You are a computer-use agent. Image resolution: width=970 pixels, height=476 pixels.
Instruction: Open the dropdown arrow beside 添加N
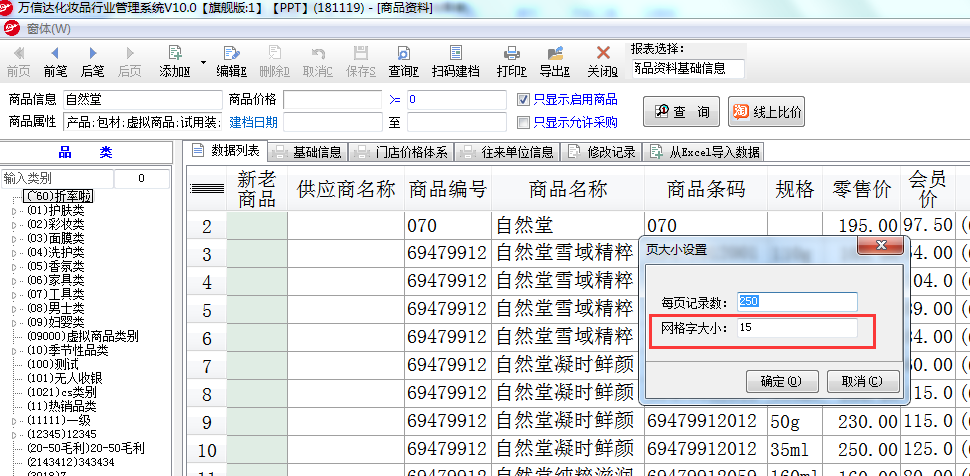[x=204, y=62]
